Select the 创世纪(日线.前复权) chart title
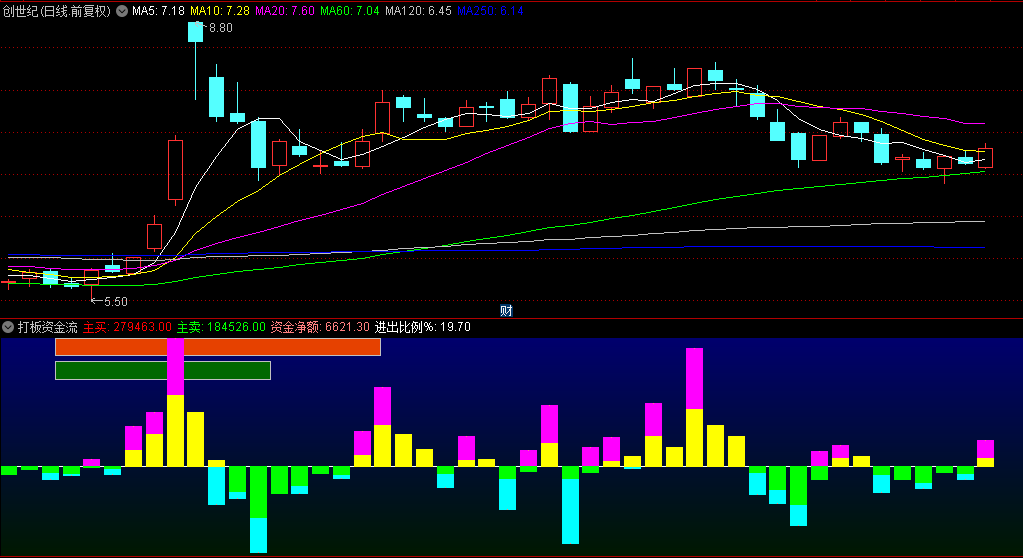Viewport: 1023px width, 558px height. pyautogui.click(x=57, y=11)
